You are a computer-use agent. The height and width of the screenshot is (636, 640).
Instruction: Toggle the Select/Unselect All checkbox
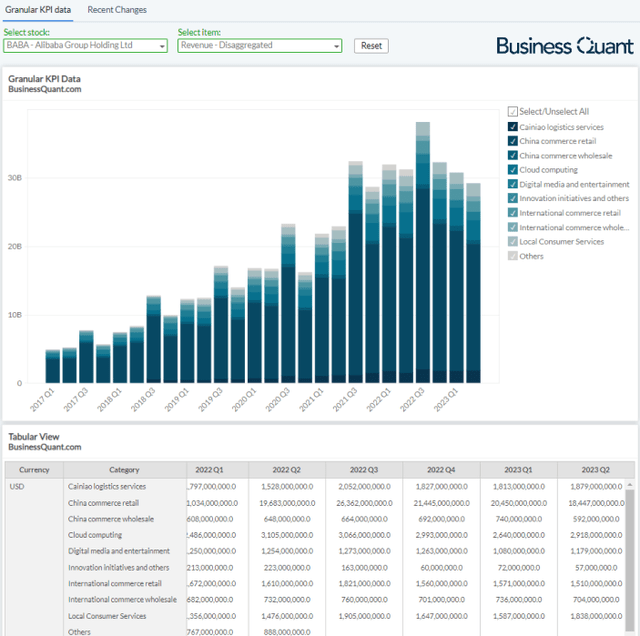[x=513, y=112]
